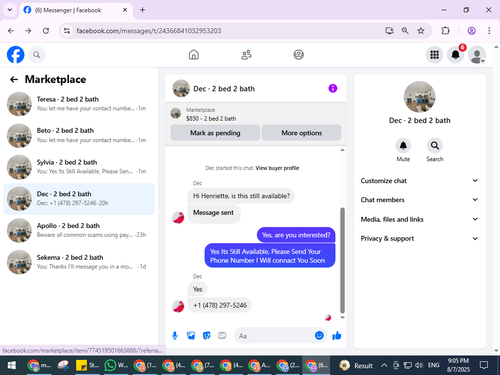The height and width of the screenshot is (375, 500).
Task: Expand the Customize chat section
Action: pyautogui.click(x=419, y=181)
